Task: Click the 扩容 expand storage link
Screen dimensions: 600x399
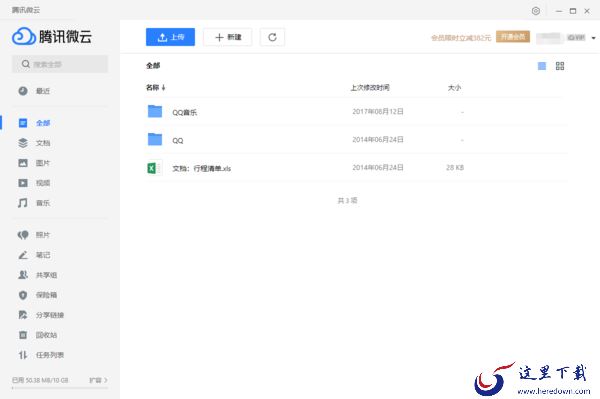Action: [x=98, y=380]
